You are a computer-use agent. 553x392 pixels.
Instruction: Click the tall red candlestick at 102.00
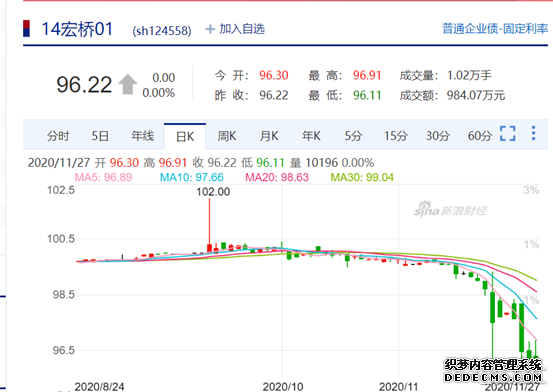tap(209, 225)
